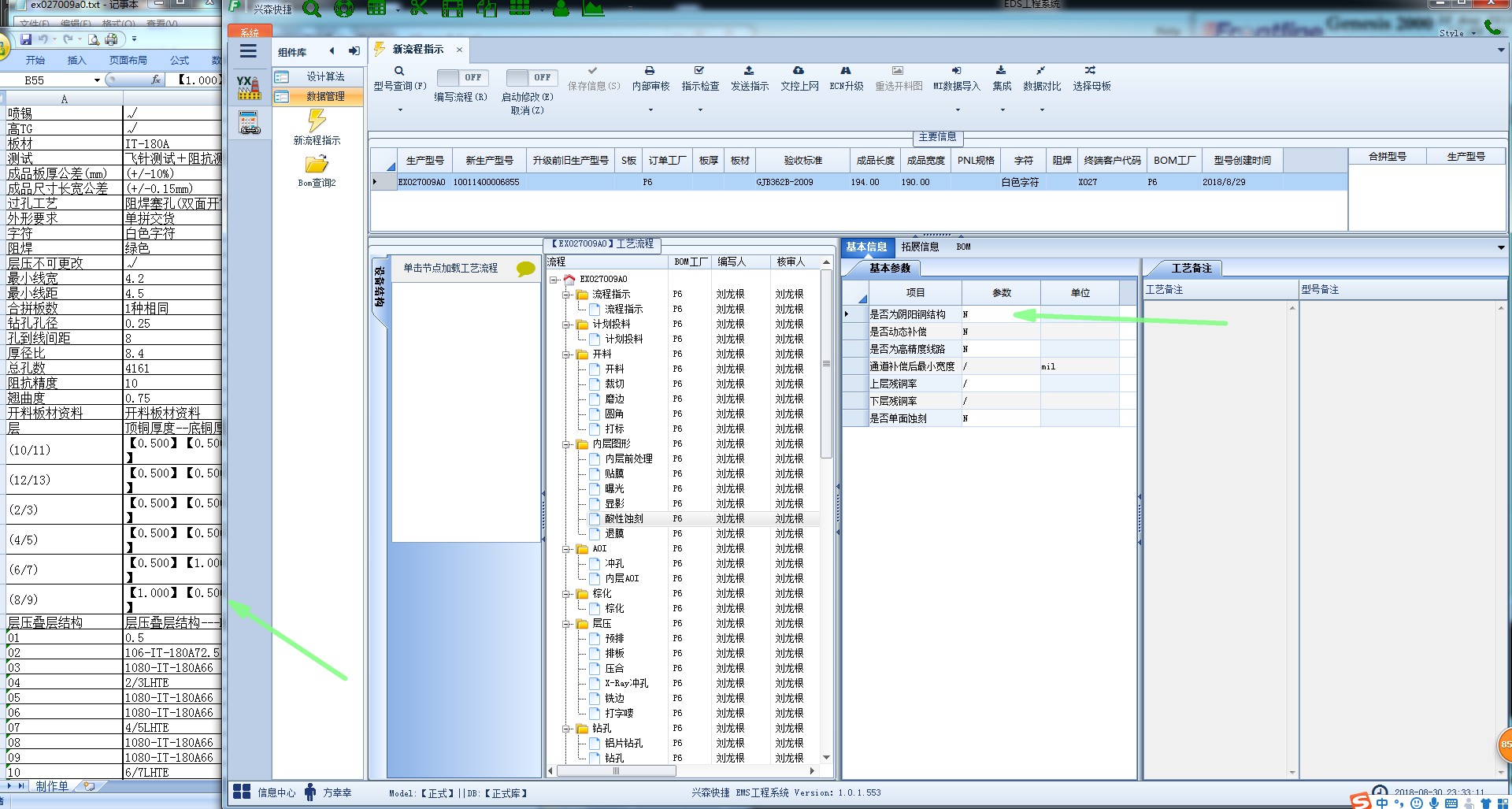Switch to BOM tab
Image resolution: width=1512 pixels, height=809 pixels.
pyautogui.click(x=964, y=247)
